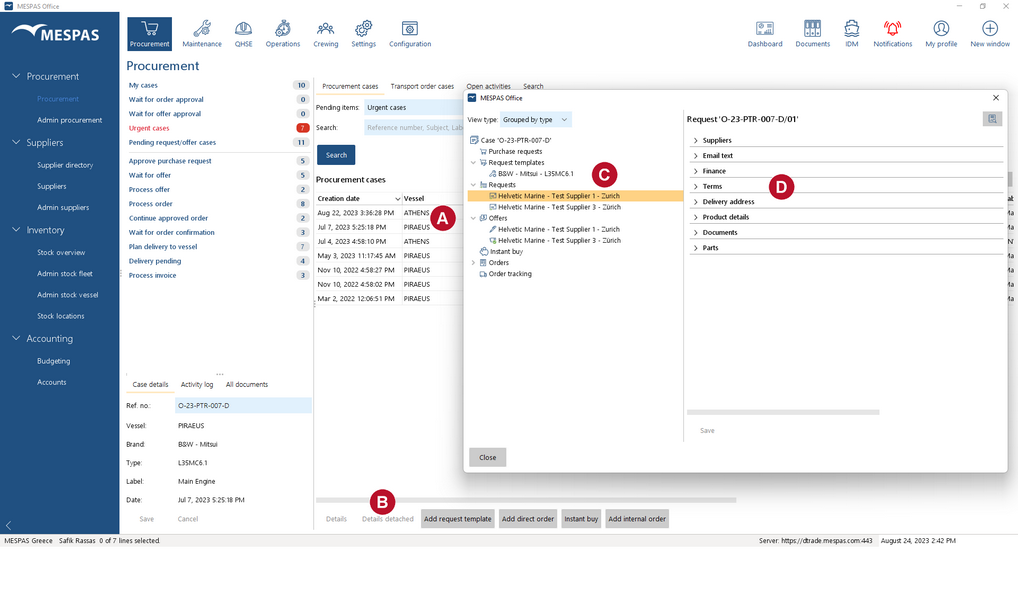The width and height of the screenshot is (1018, 601).
Task: Open the IDM icon
Action: pyautogui.click(x=851, y=34)
